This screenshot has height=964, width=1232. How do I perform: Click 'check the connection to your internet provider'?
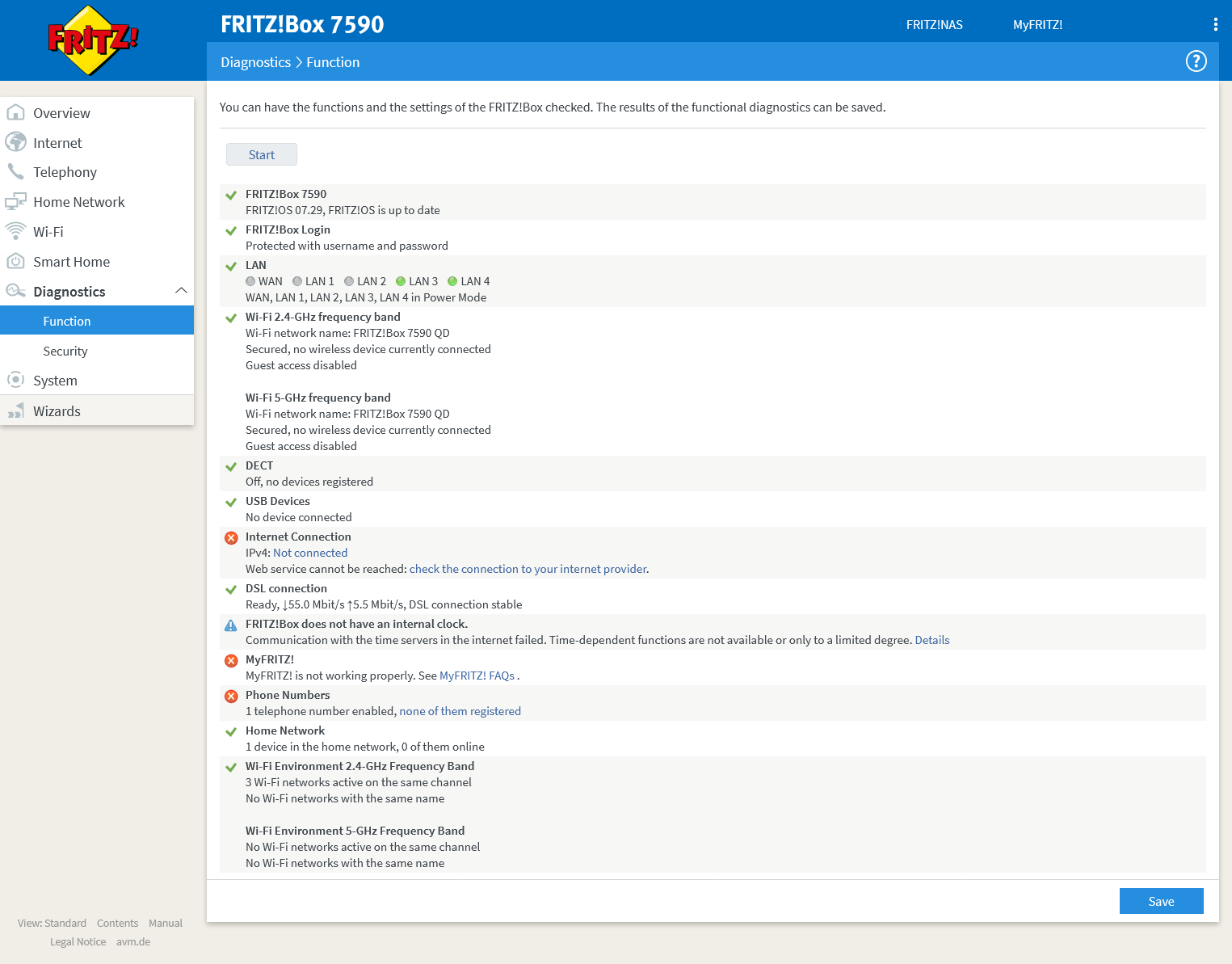pyautogui.click(x=528, y=569)
